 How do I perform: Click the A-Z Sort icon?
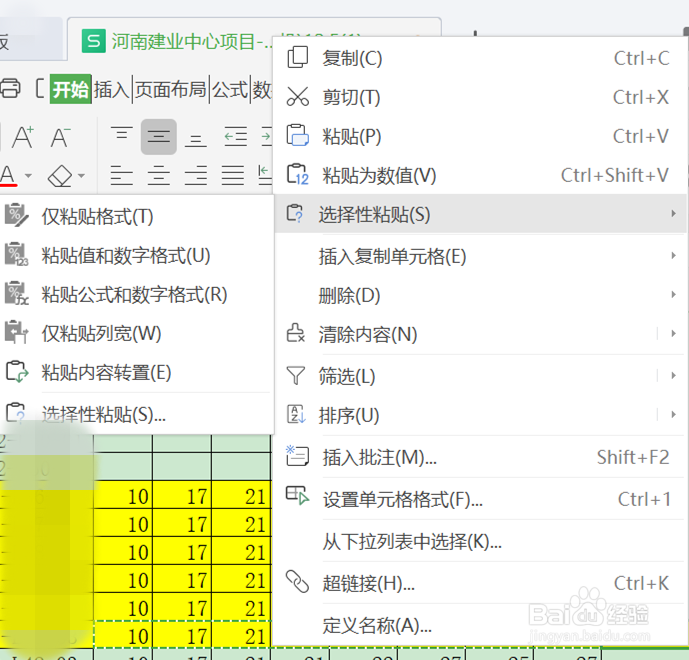coord(296,414)
